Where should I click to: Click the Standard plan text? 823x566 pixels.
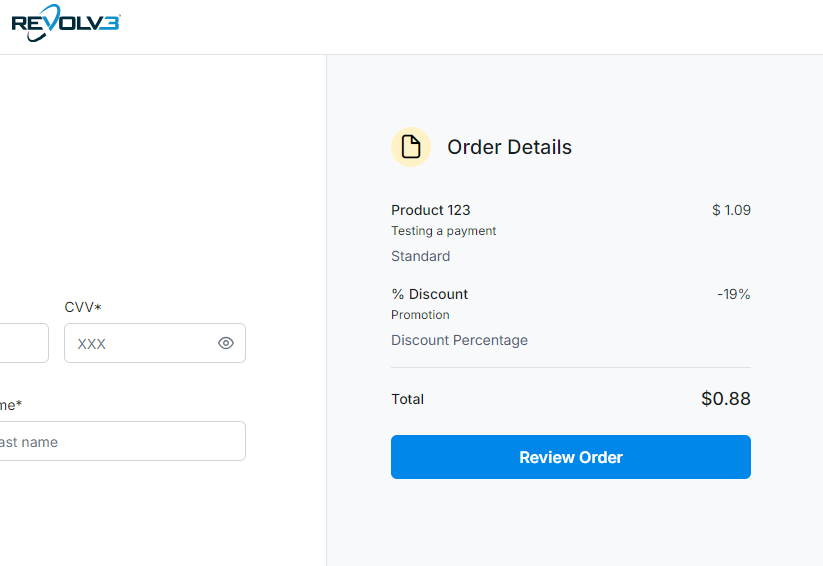420,256
